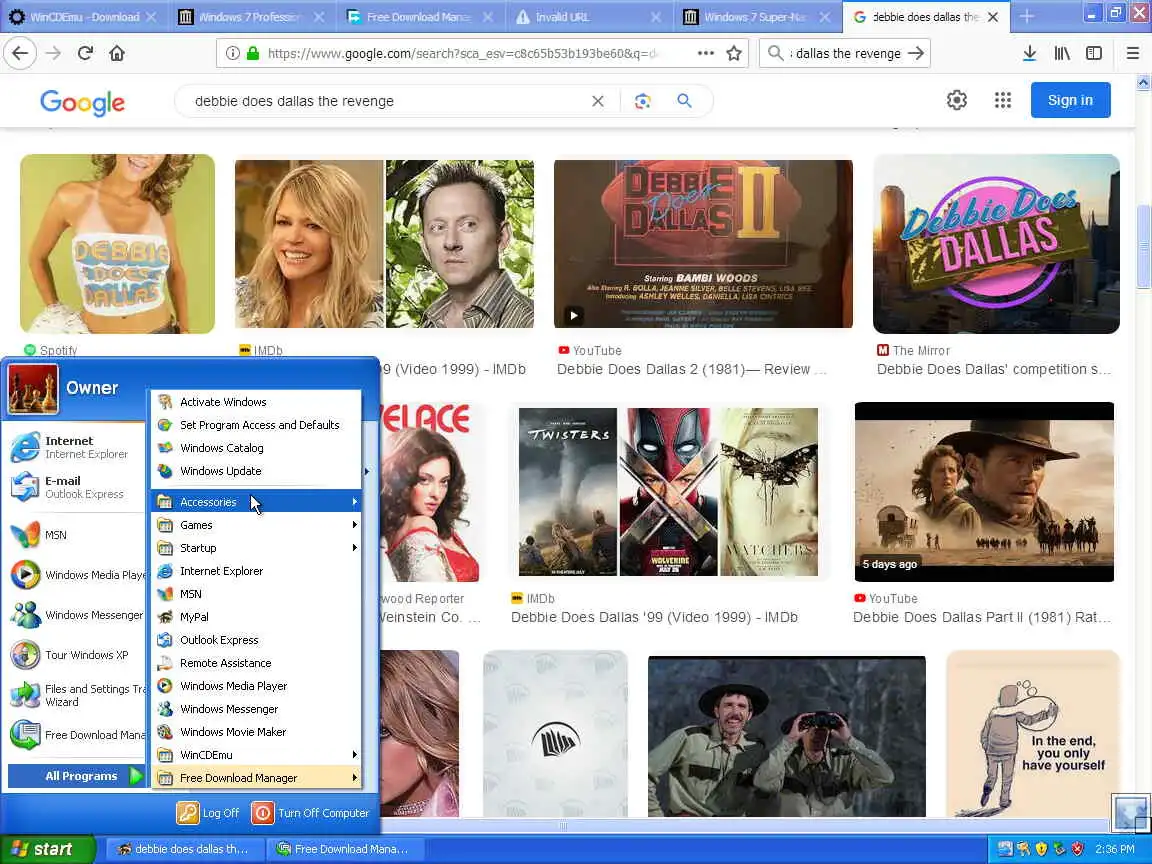Screen dimensions: 1152x864
Task: Click the browser forward arrow button
Action: (x=53, y=53)
